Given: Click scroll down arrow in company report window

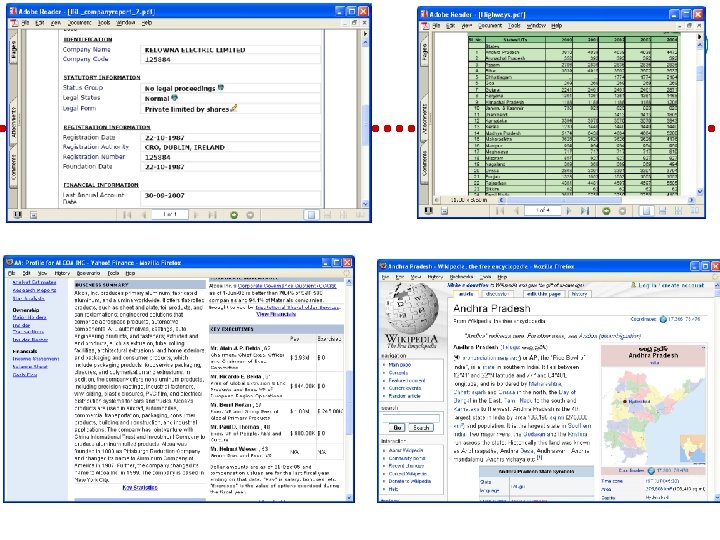Looking at the screenshot, I should pyautogui.click(x=365, y=204).
